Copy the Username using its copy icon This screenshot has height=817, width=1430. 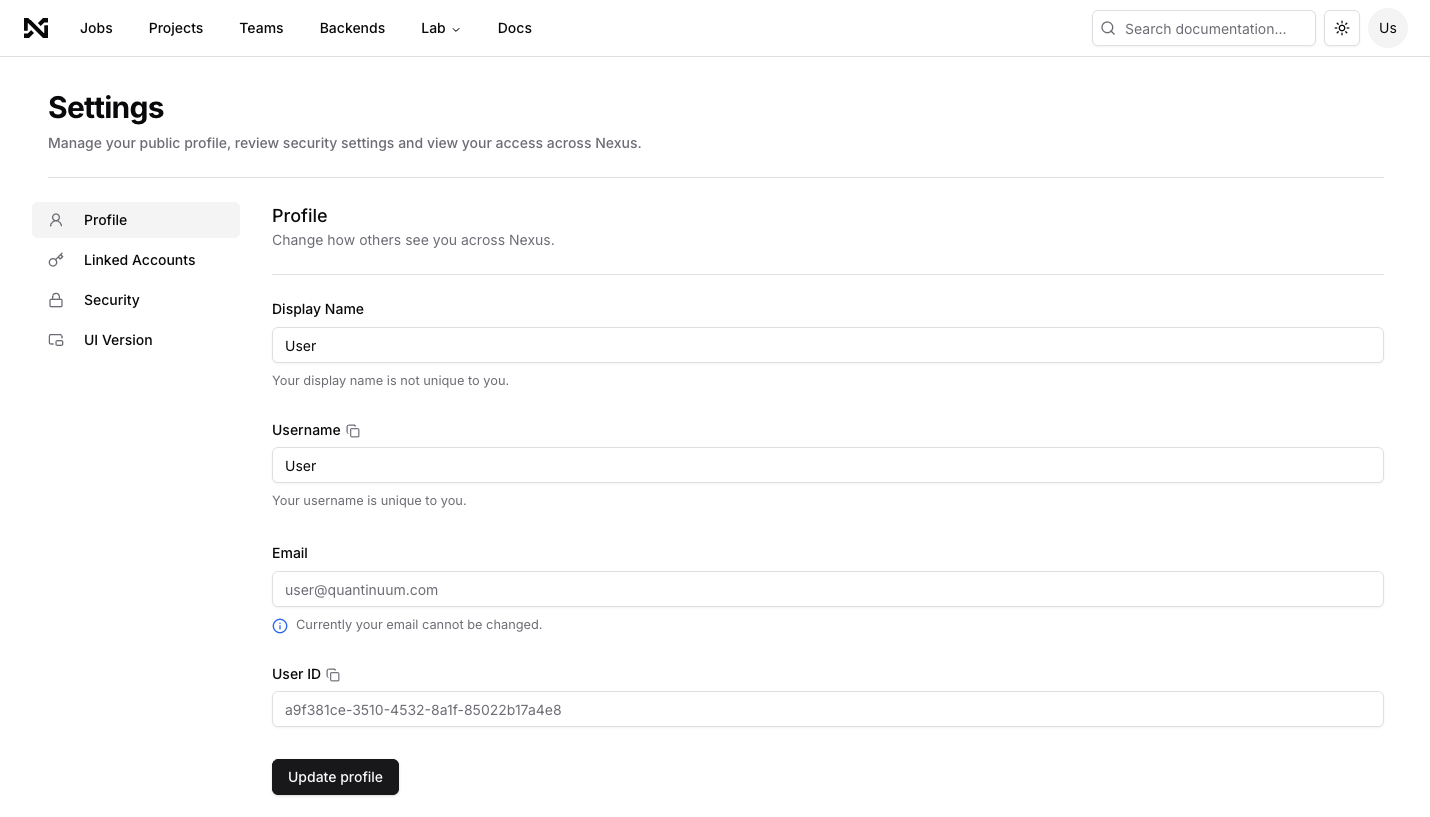pyautogui.click(x=353, y=430)
